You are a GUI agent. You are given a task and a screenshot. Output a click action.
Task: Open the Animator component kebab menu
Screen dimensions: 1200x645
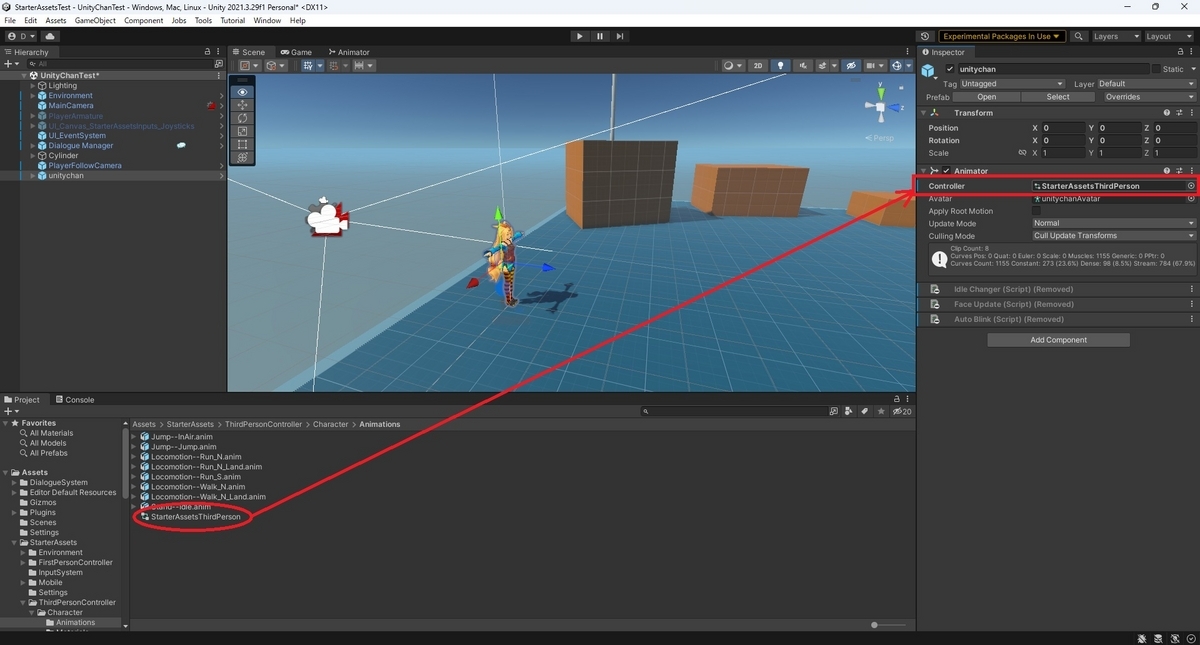1192,171
